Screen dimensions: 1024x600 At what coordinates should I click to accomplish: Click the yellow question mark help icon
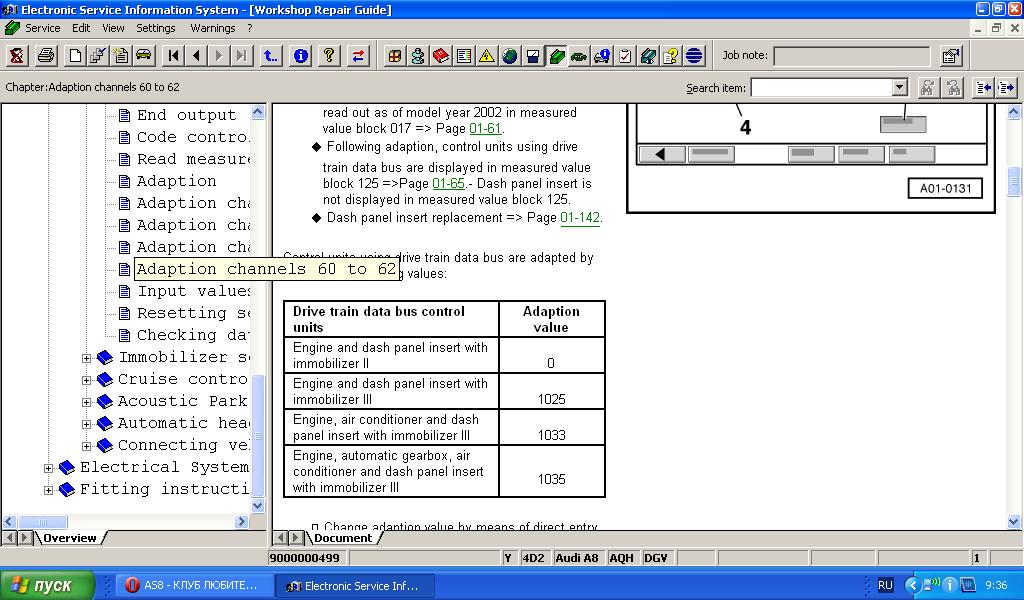[328, 56]
